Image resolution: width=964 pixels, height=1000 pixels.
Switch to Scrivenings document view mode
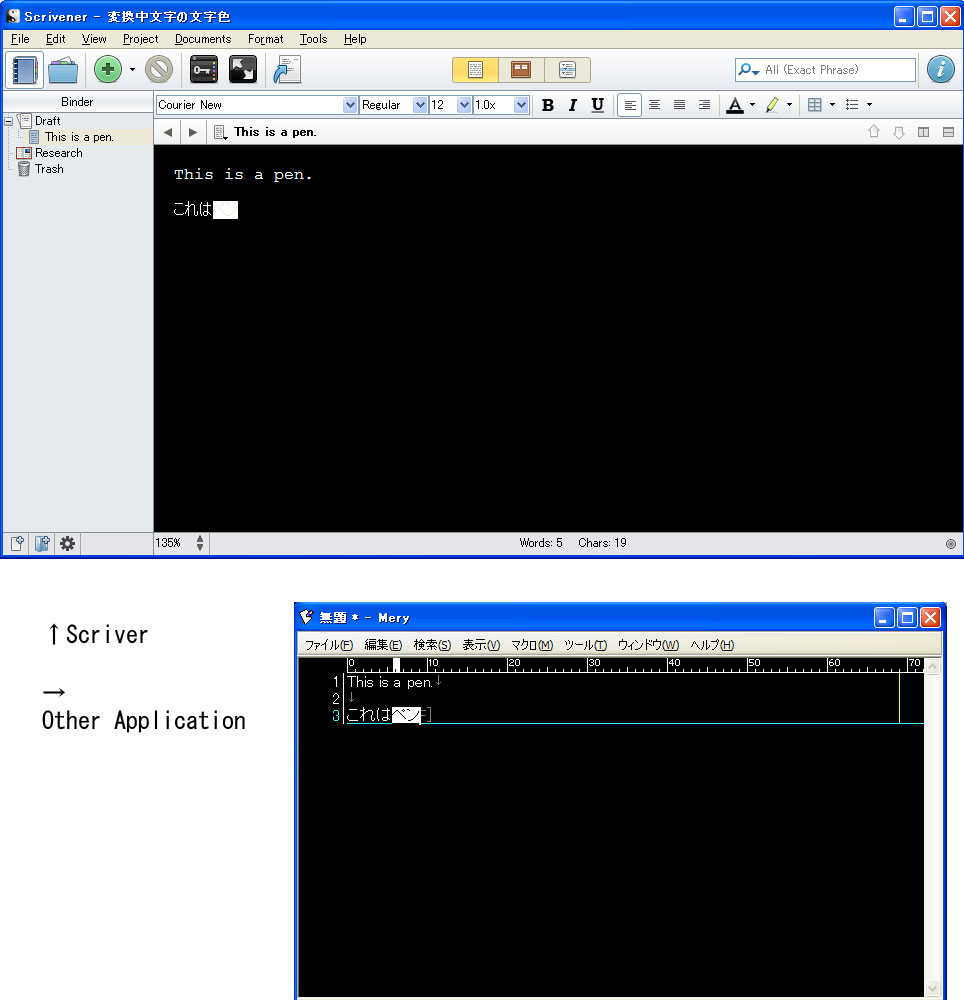[475, 70]
